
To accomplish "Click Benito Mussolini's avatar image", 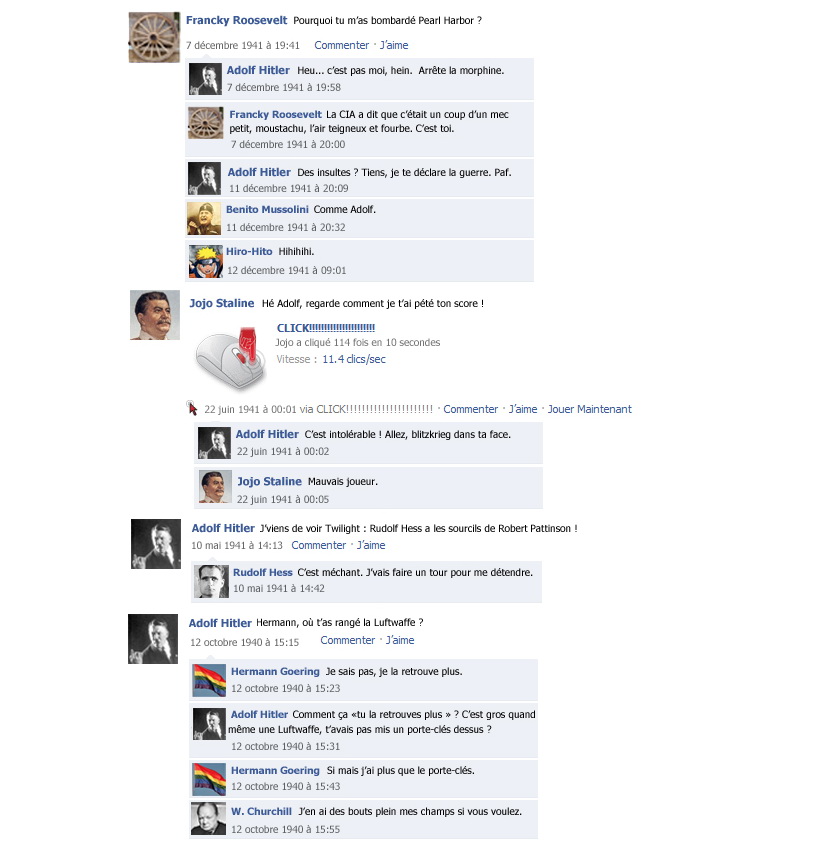I will pyautogui.click(x=204, y=219).
